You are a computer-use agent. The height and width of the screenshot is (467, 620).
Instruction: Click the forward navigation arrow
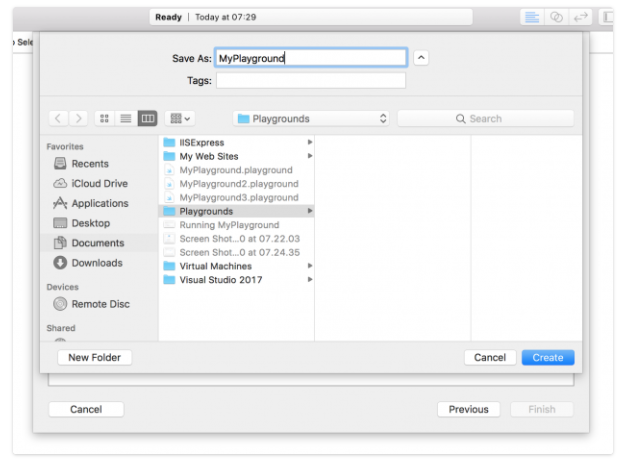pos(78,118)
